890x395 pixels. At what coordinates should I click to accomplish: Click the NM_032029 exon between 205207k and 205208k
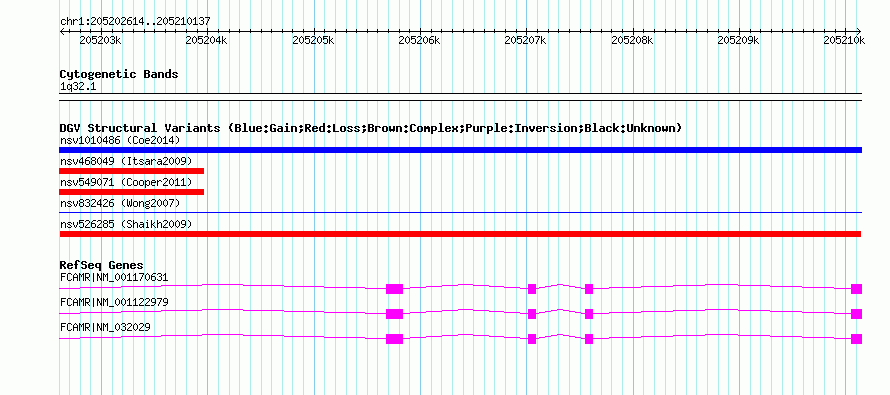[589, 339]
